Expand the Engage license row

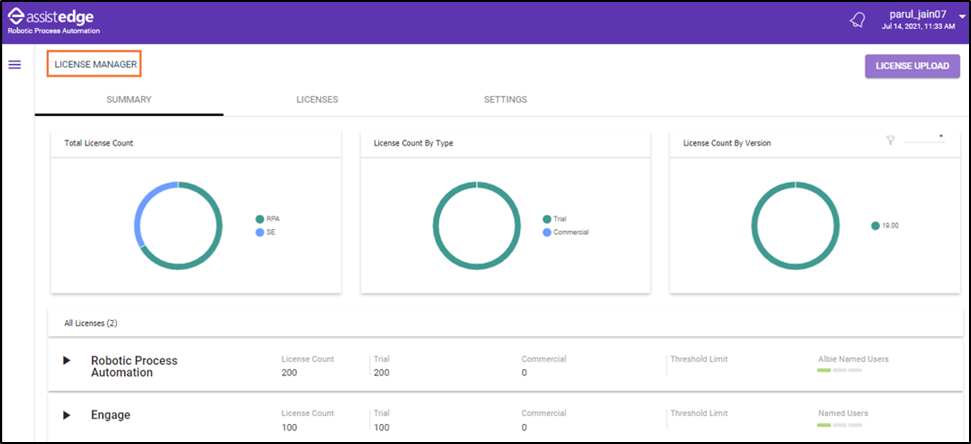(67, 415)
